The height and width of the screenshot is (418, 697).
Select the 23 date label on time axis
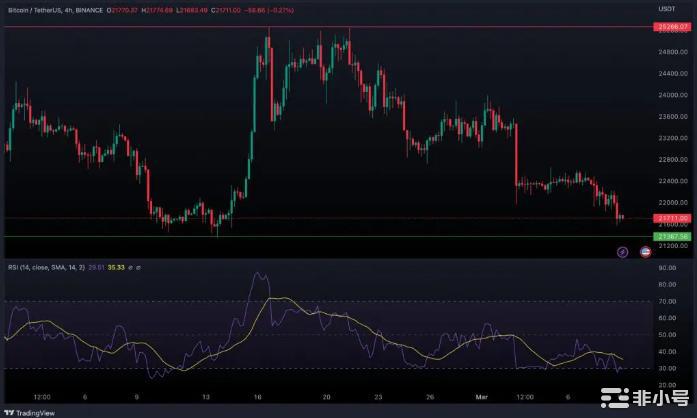(x=378, y=397)
